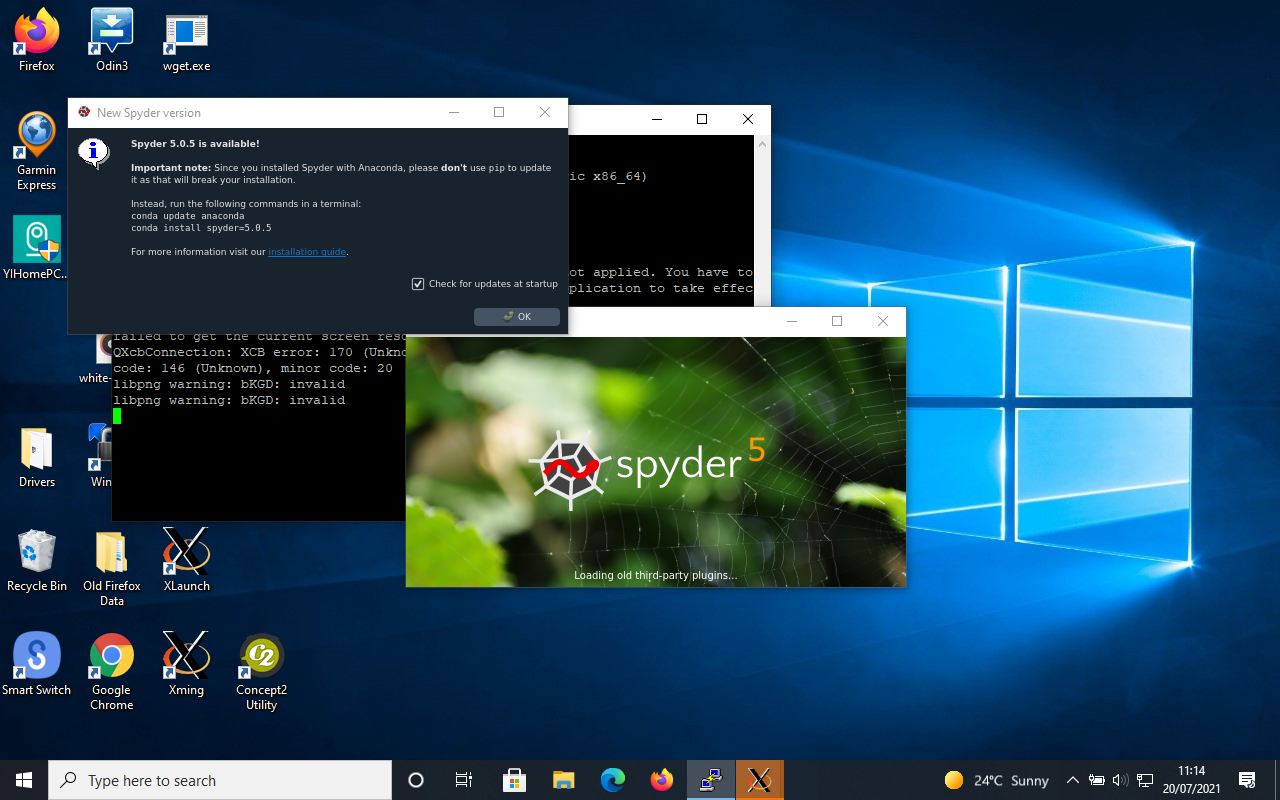Minimize the background terminal window

tap(656, 119)
